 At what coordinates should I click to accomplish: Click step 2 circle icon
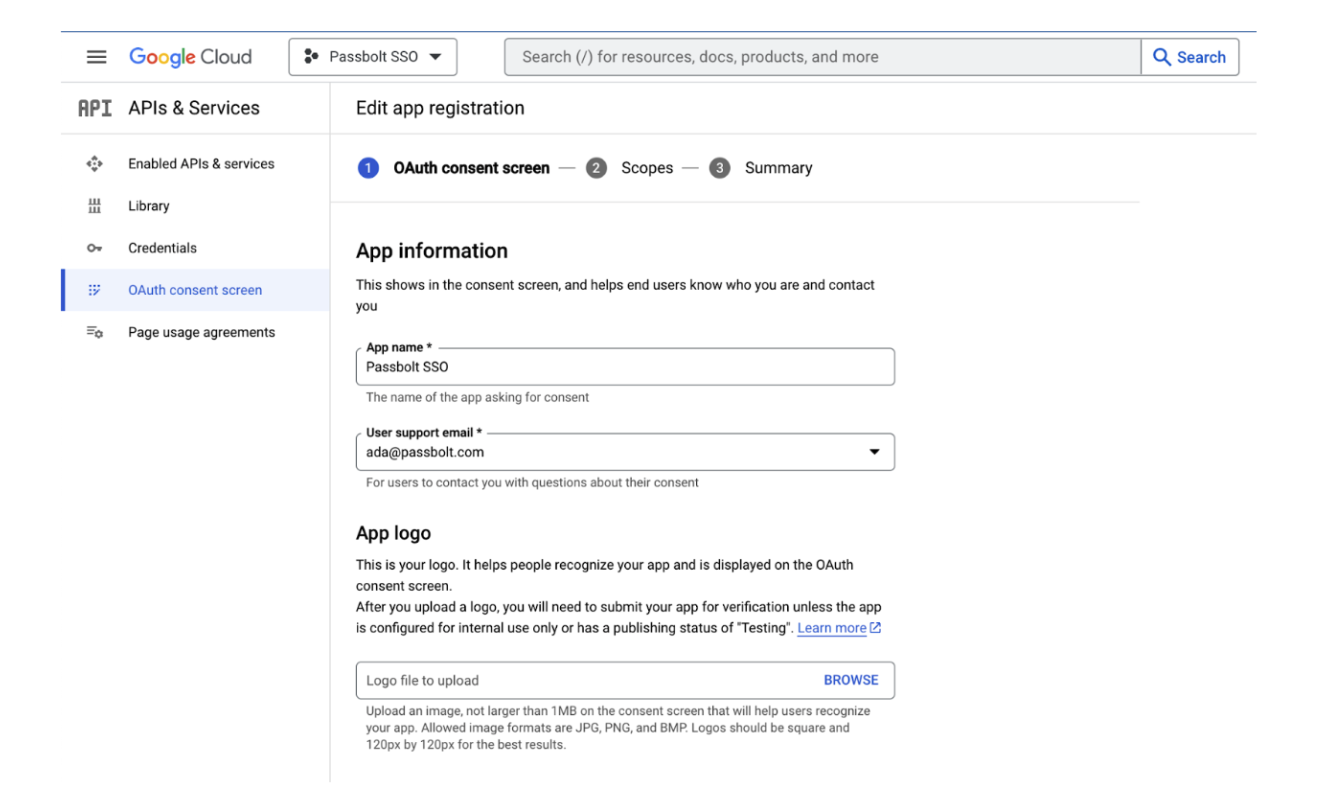596,168
